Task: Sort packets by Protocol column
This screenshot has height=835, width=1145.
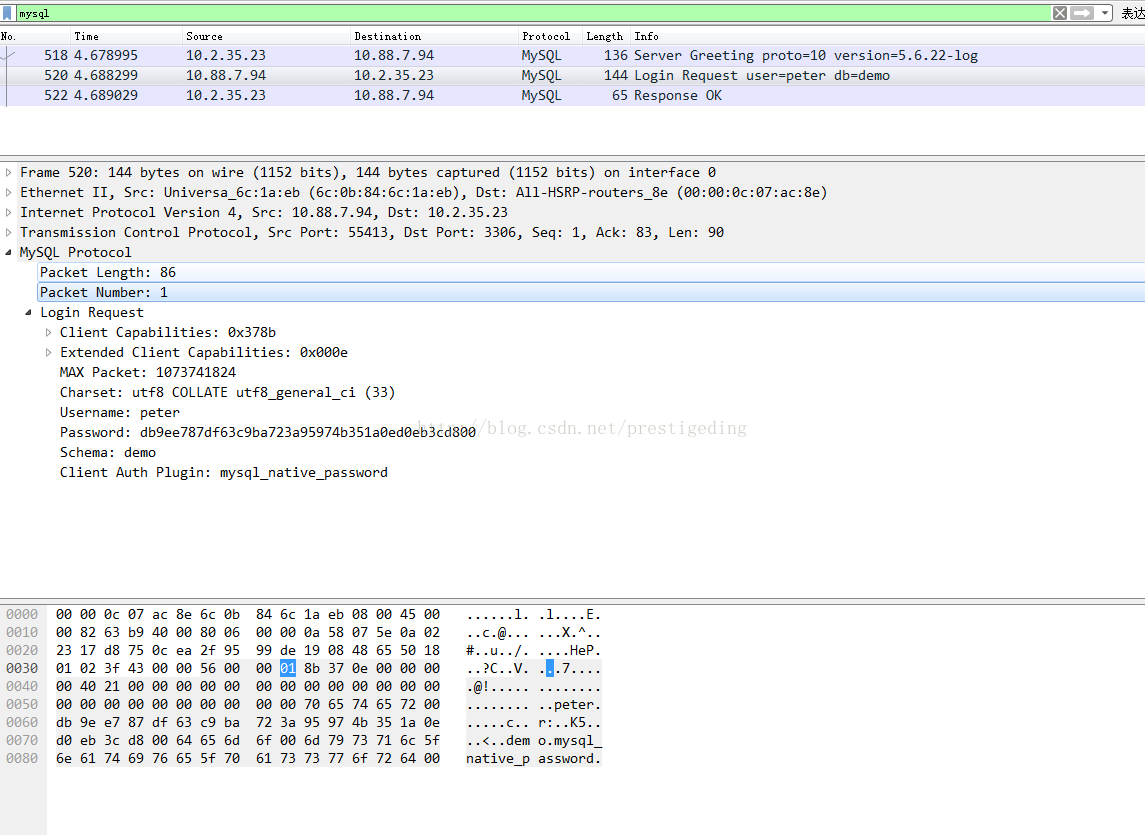Action: 551,36
